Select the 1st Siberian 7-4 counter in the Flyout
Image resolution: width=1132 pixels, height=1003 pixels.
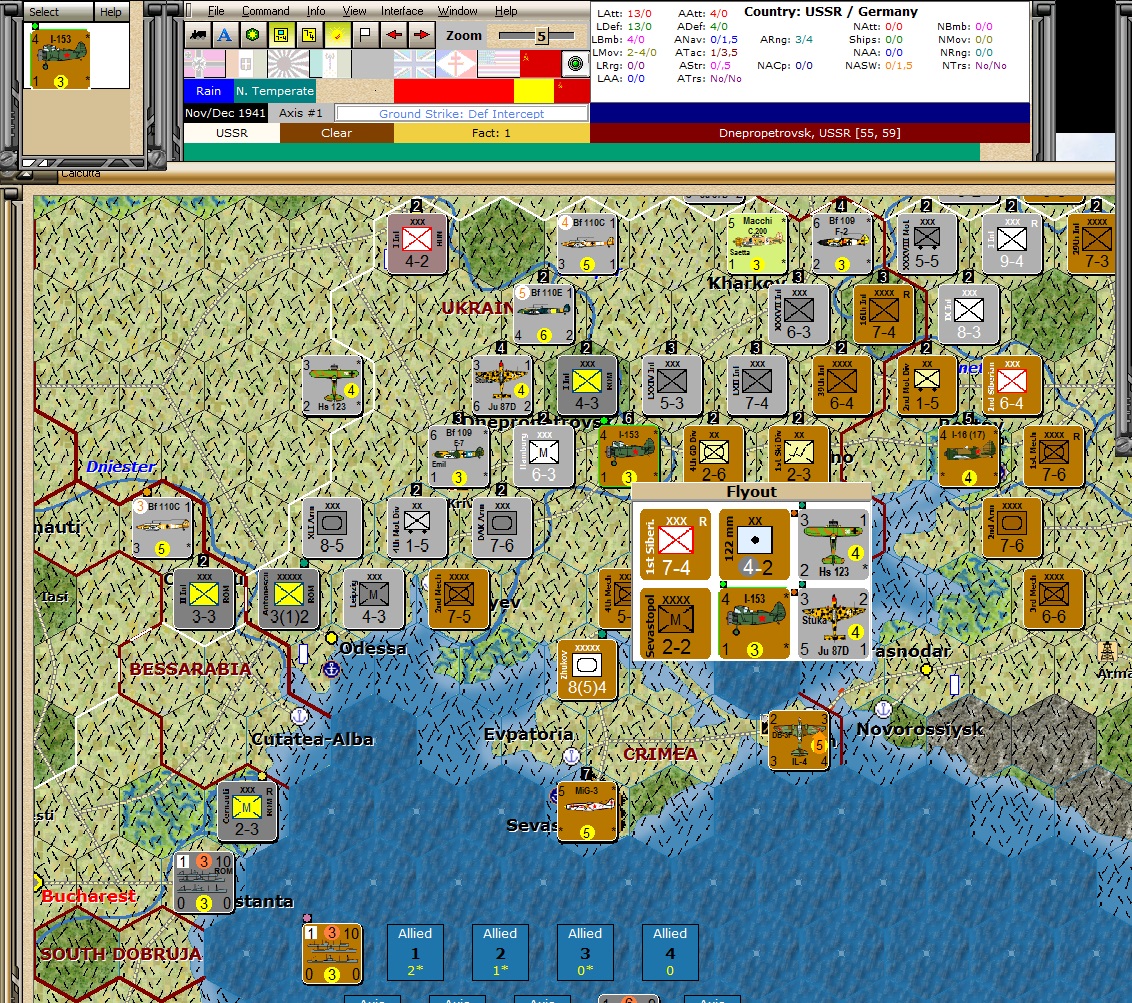tap(675, 544)
